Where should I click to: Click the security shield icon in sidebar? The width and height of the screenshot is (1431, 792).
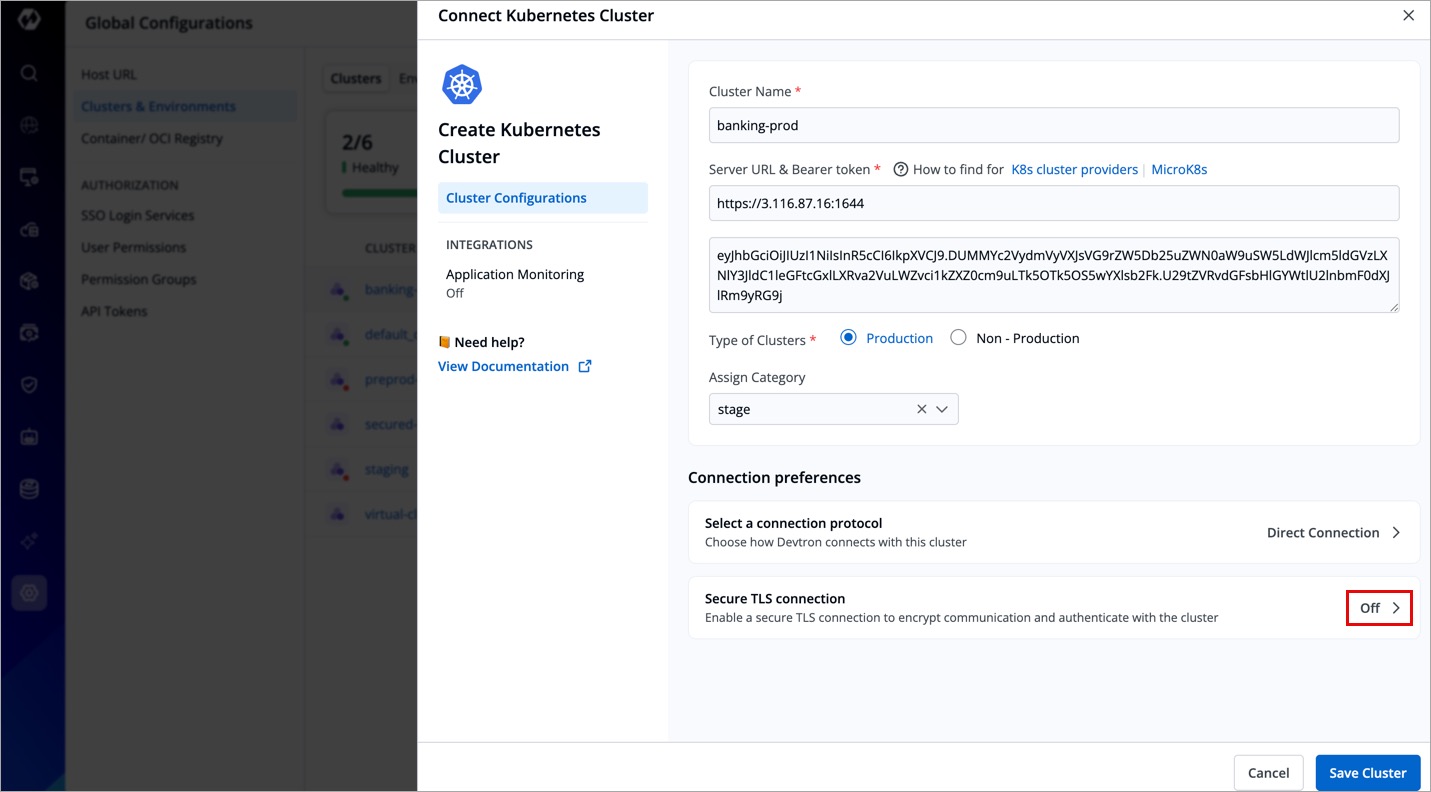click(x=29, y=385)
